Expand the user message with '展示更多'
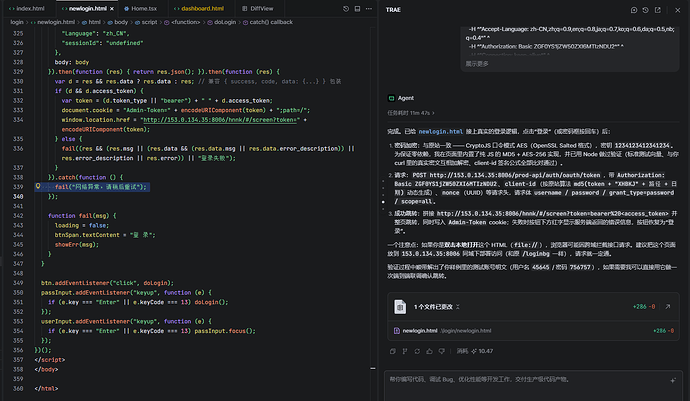 (477, 64)
